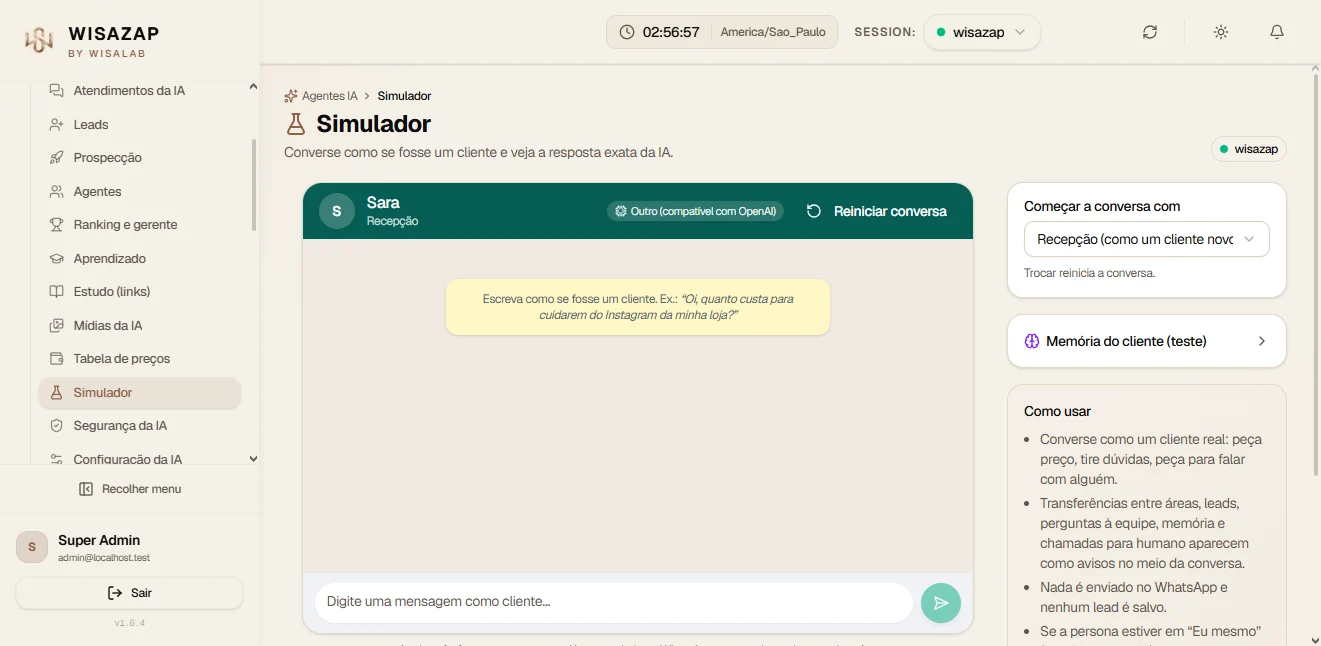Click Configuração da IA label
Image resolution: width=1321 pixels, height=646 pixels.
coord(128,460)
